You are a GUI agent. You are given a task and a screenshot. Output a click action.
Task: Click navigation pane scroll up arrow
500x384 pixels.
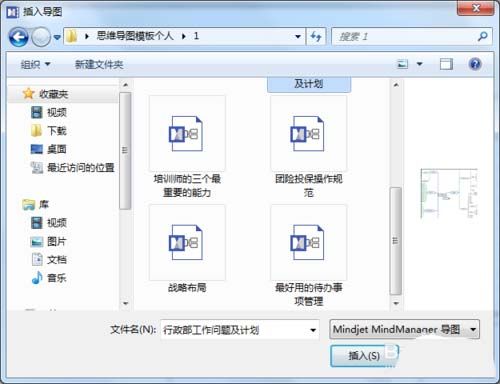(x=125, y=85)
